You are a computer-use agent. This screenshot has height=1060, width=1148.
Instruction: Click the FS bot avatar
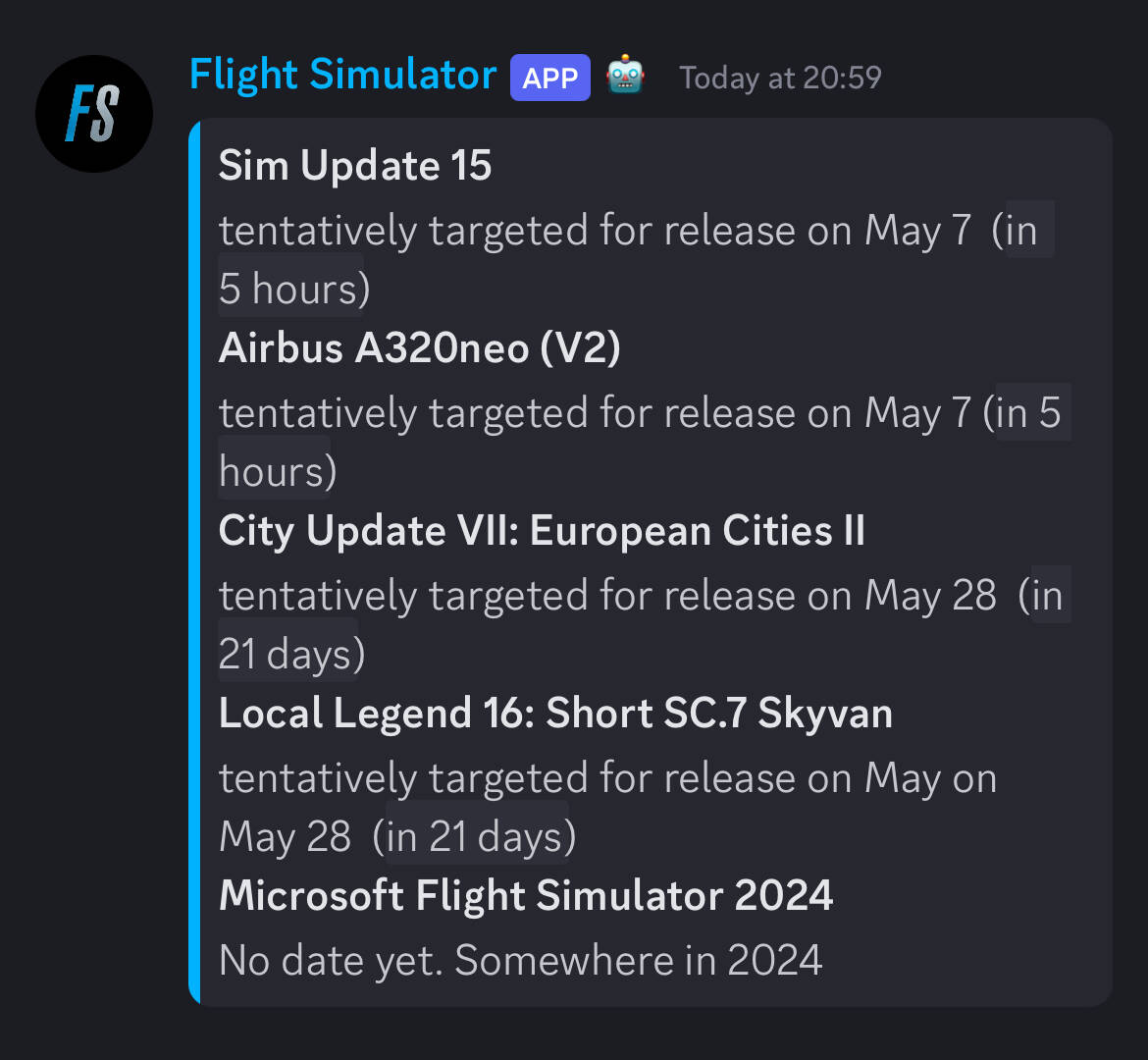coord(94,113)
